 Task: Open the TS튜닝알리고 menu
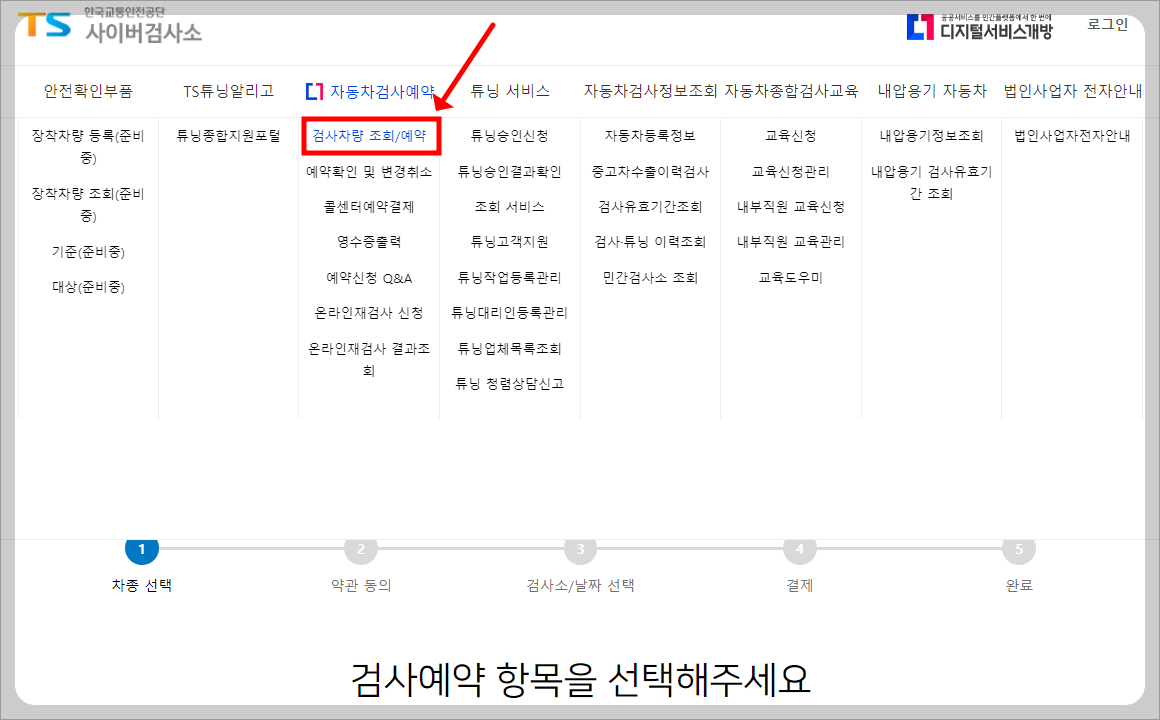[x=227, y=89]
